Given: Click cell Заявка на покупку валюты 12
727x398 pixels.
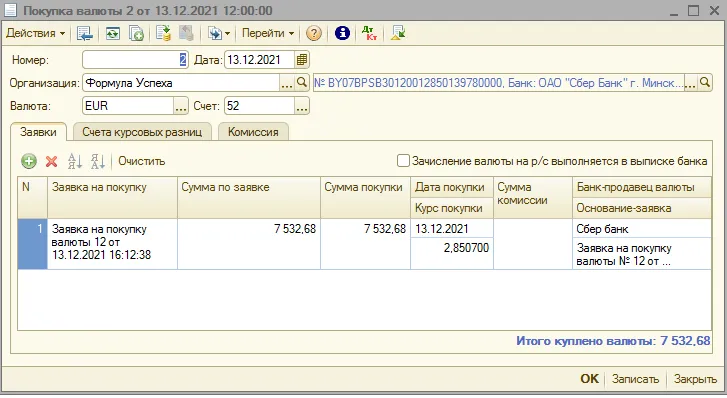Looking at the screenshot, I should tap(112, 244).
